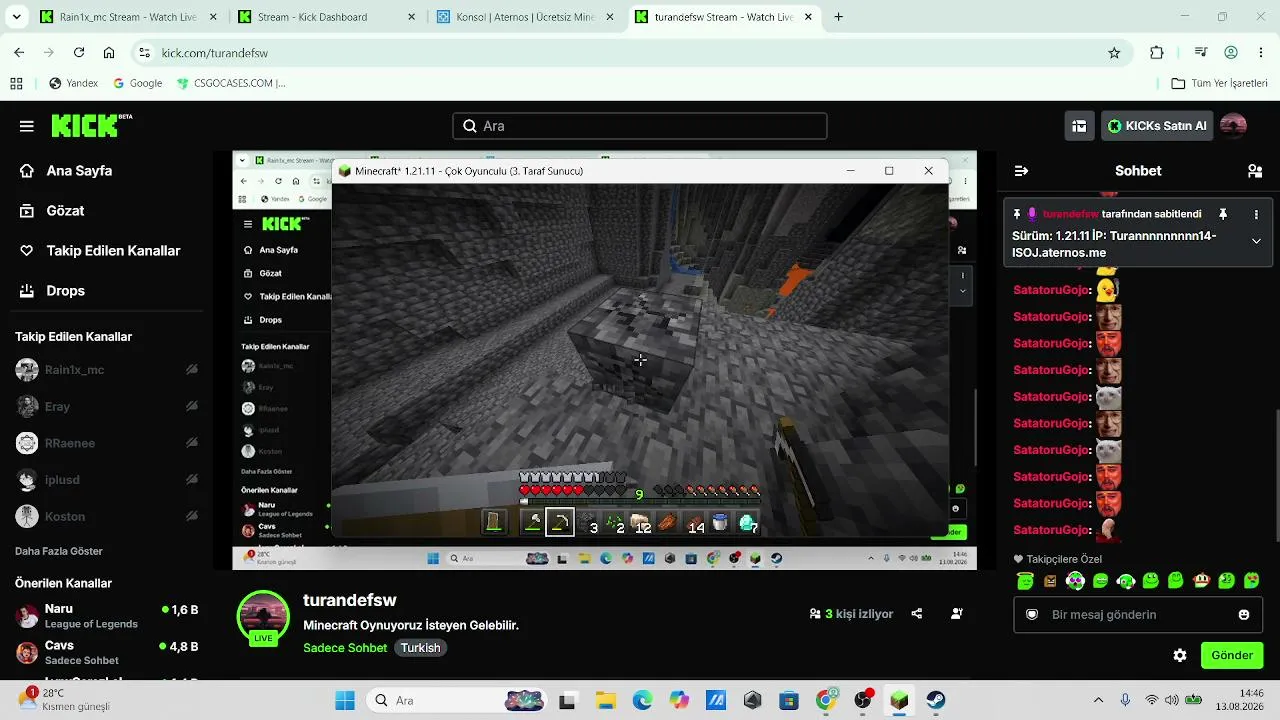This screenshot has width=1280, height=720.
Task: Open the browser extensions menu
Action: tap(1157, 53)
